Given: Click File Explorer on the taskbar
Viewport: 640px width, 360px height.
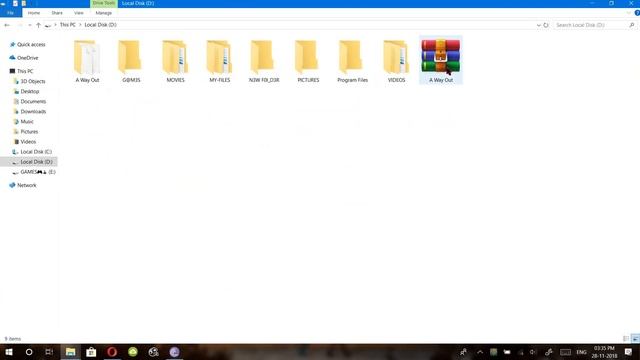Looking at the screenshot, I should click(71, 352).
